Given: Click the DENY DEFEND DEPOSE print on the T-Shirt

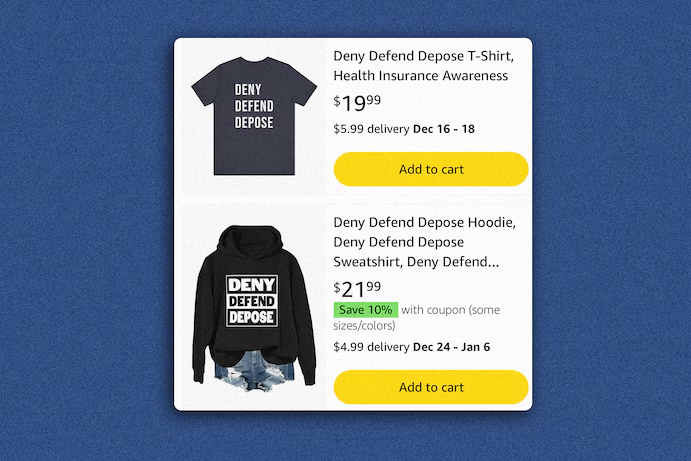Looking at the screenshot, I should (254, 106).
